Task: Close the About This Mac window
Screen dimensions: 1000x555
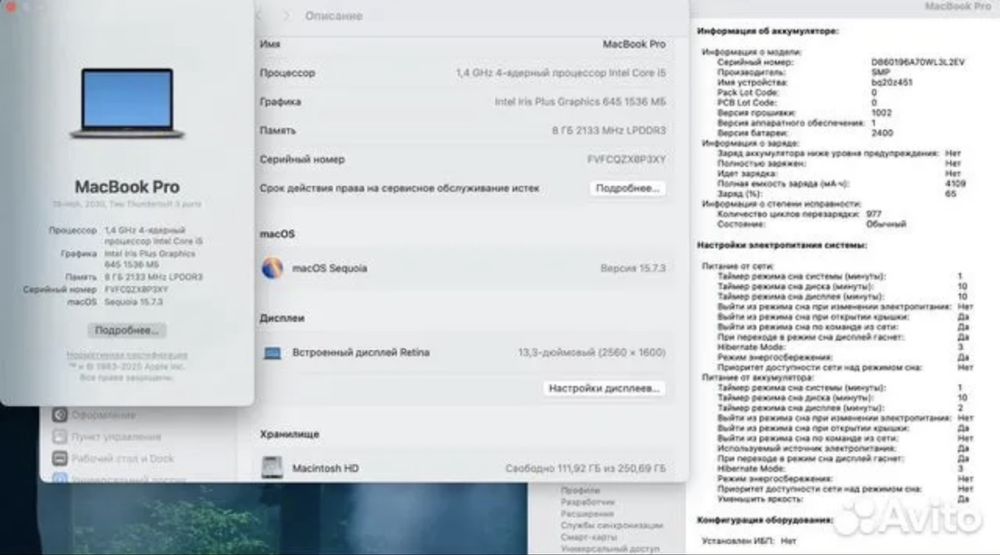Action: [x=10, y=6]
